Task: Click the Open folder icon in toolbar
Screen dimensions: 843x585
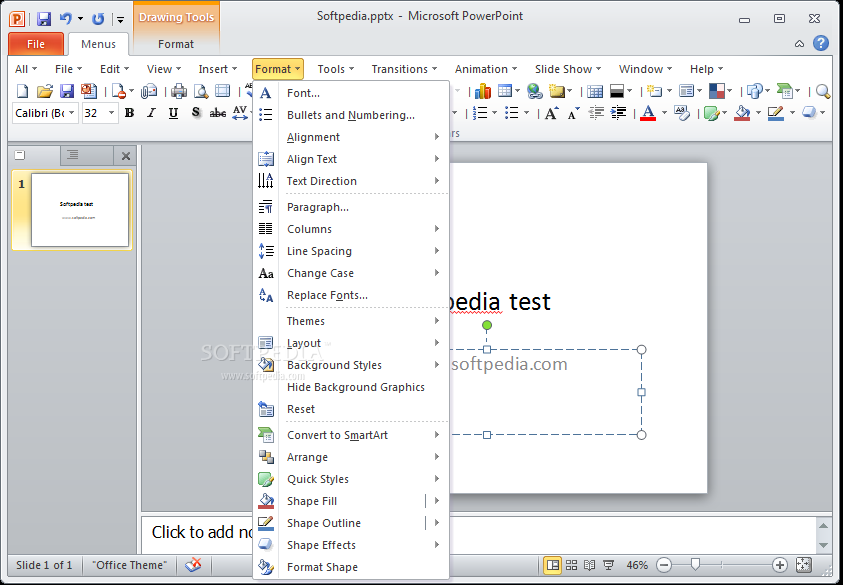Action: click(45, 91)
